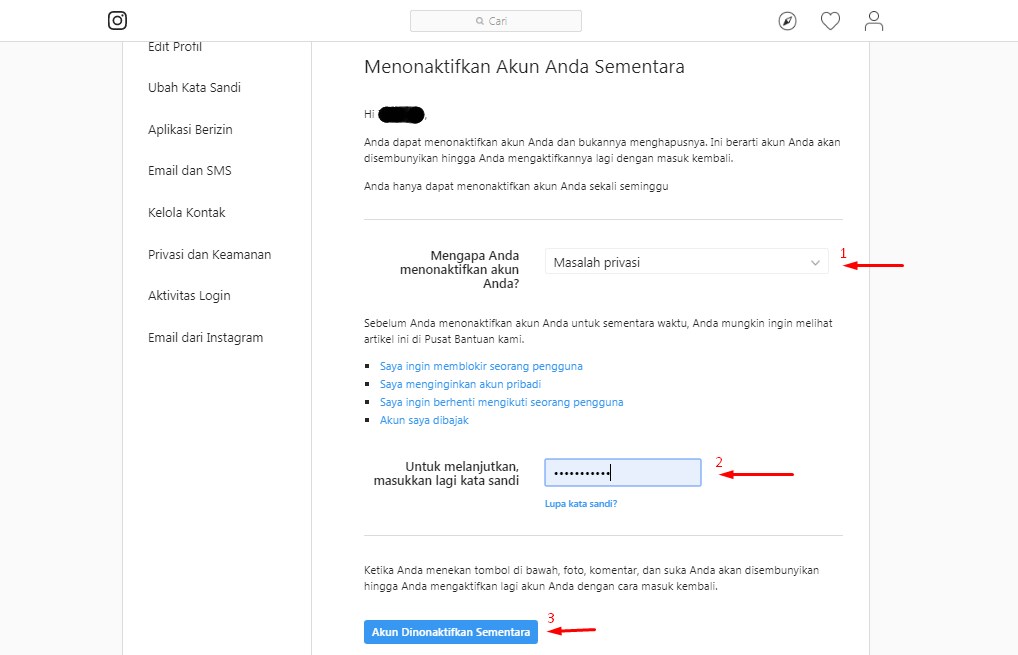Open Edit Profil in sidebar

[175, 47]
